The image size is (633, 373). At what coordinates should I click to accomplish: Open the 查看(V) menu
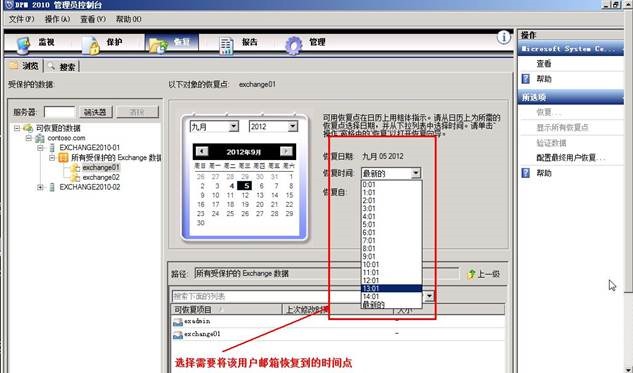pyautogui.click(x=93, y=19)
